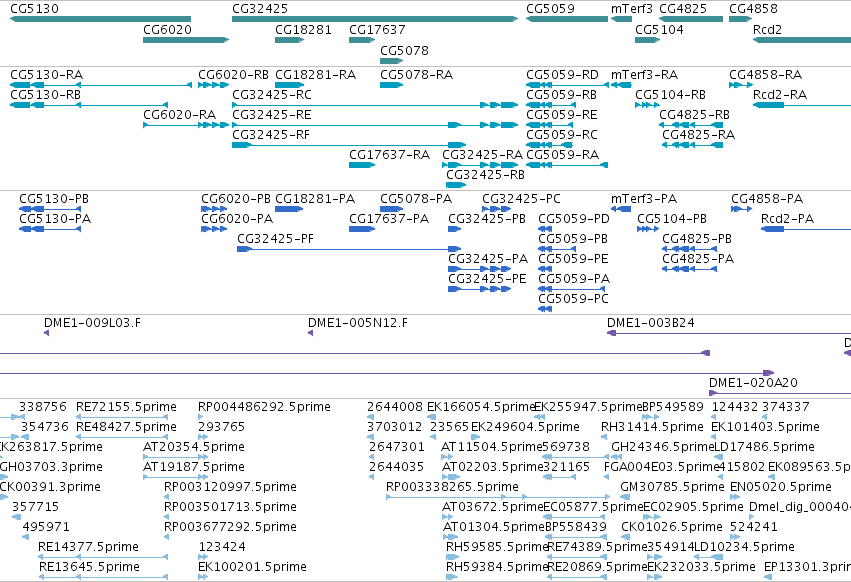Click transcript CG5104-RB
Screen dimensions: 851x582
coord(647,105)
